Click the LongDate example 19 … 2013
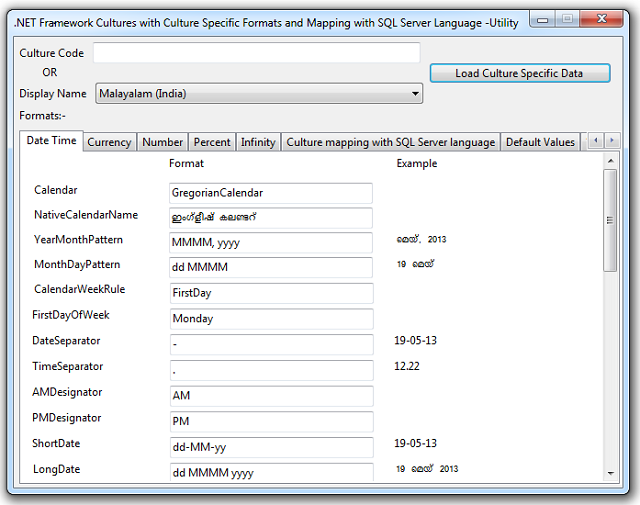The height and width of the screenshot is (505, 640). click(427, 469)
